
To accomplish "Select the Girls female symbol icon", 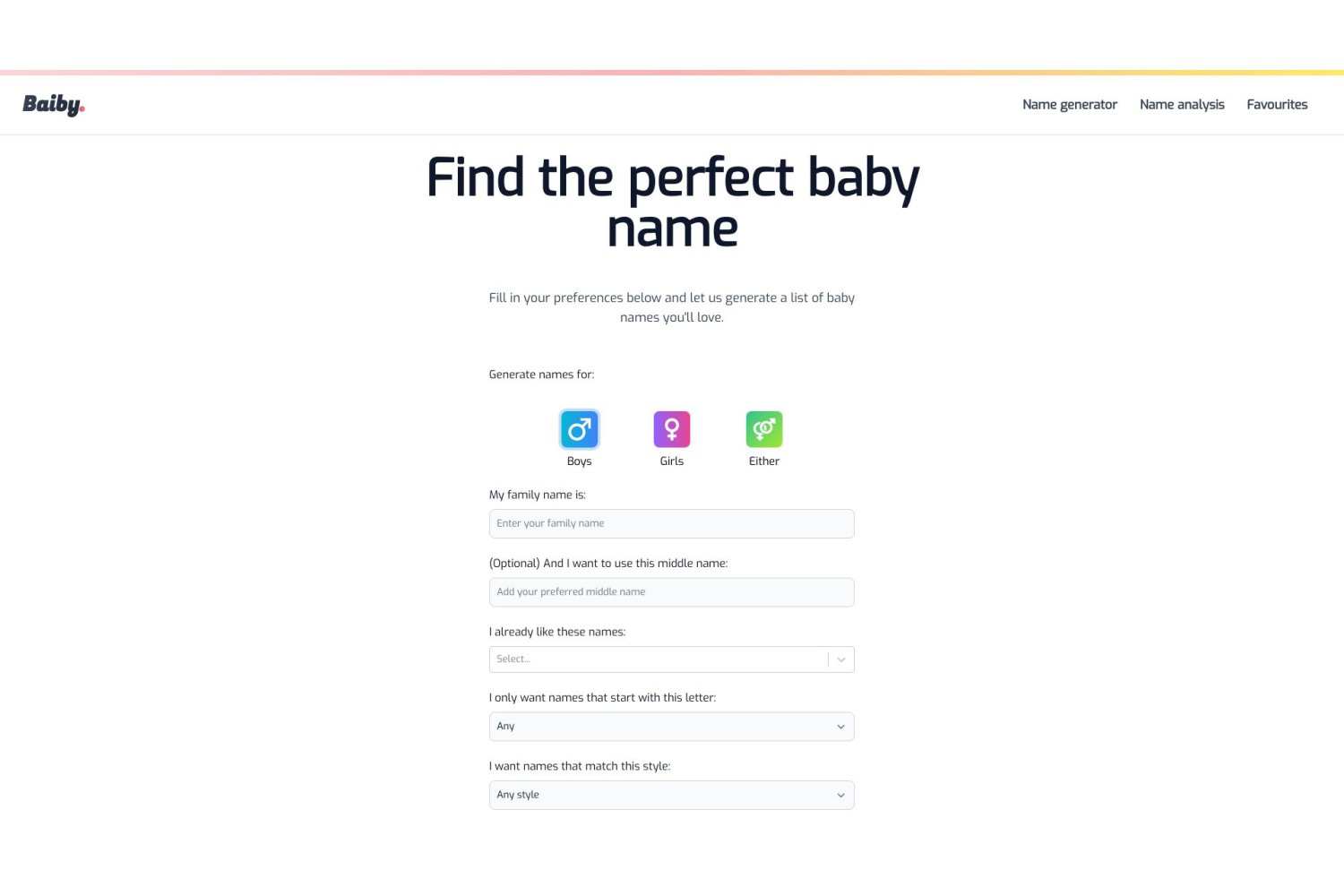I will point(672,429).
